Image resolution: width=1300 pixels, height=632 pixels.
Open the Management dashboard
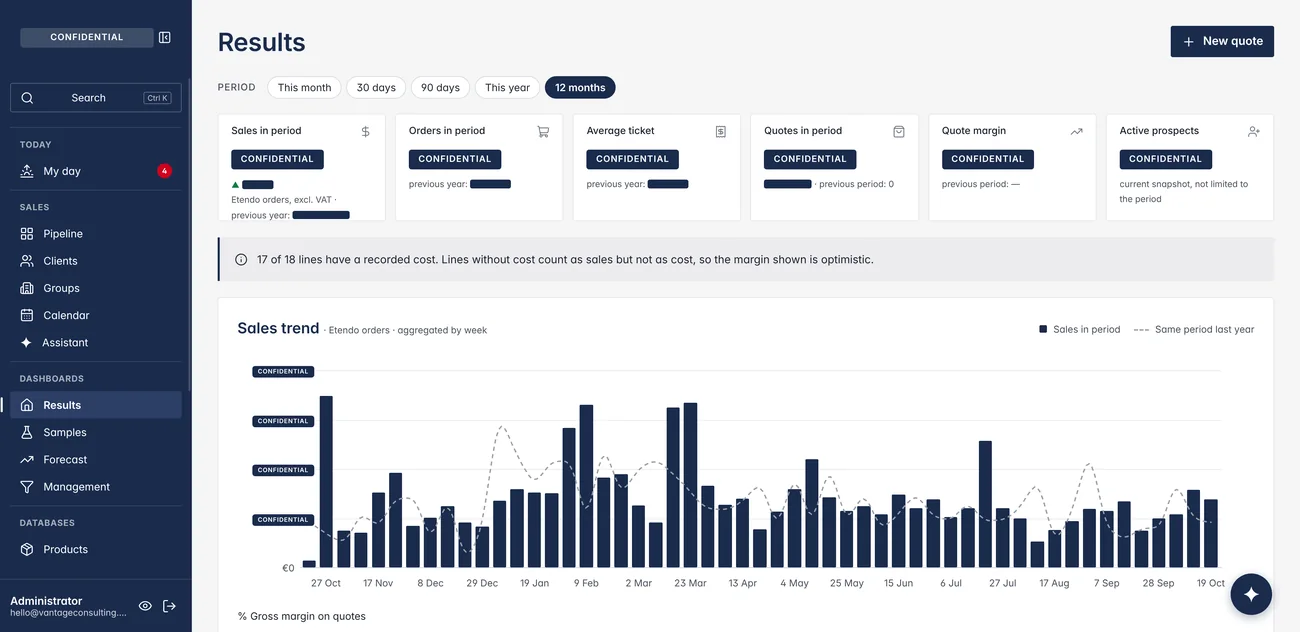(96, 487)
